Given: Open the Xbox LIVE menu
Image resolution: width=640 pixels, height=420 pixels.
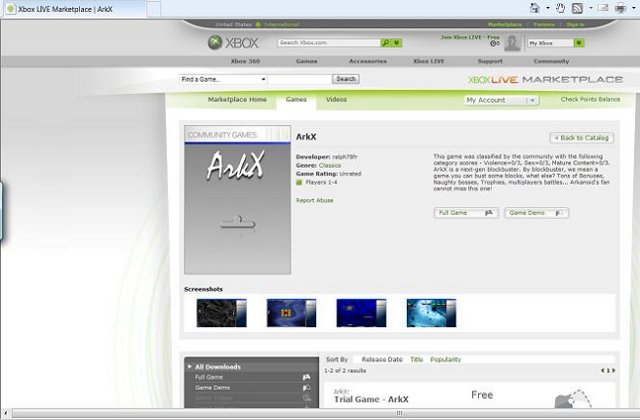Looking at the screenshot, I should pos(429,61).
